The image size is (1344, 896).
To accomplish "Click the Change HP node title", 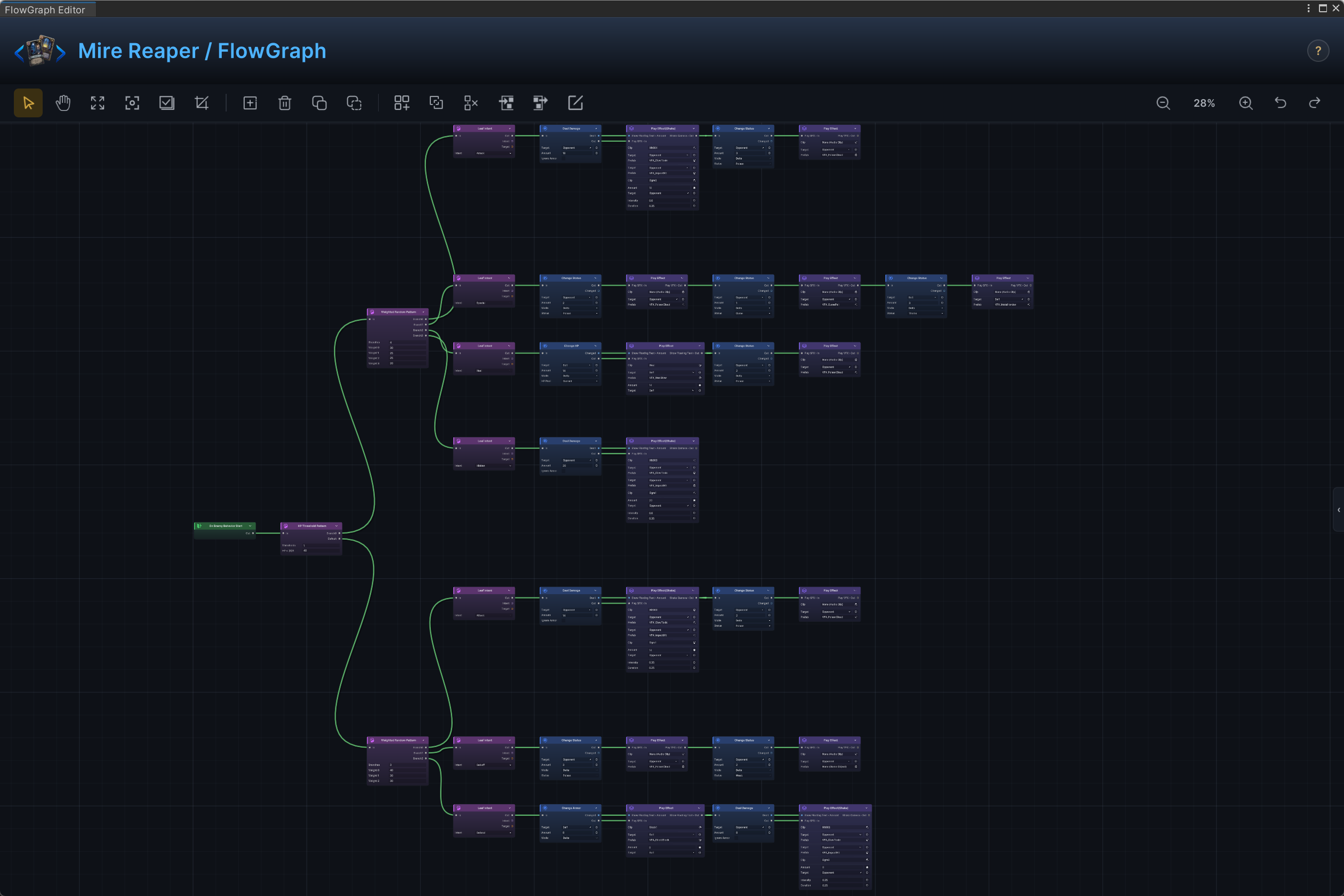I will coord(571,346).
